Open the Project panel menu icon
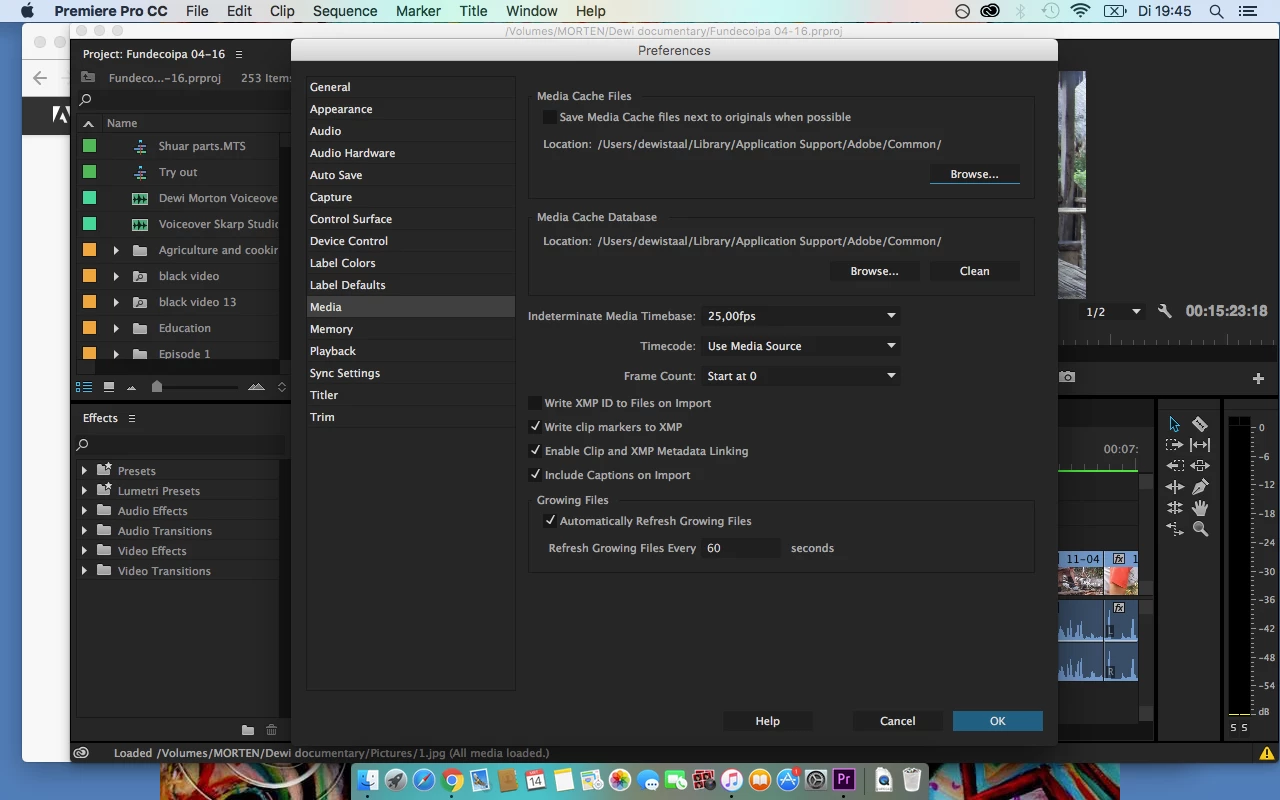 pos(238,54)
